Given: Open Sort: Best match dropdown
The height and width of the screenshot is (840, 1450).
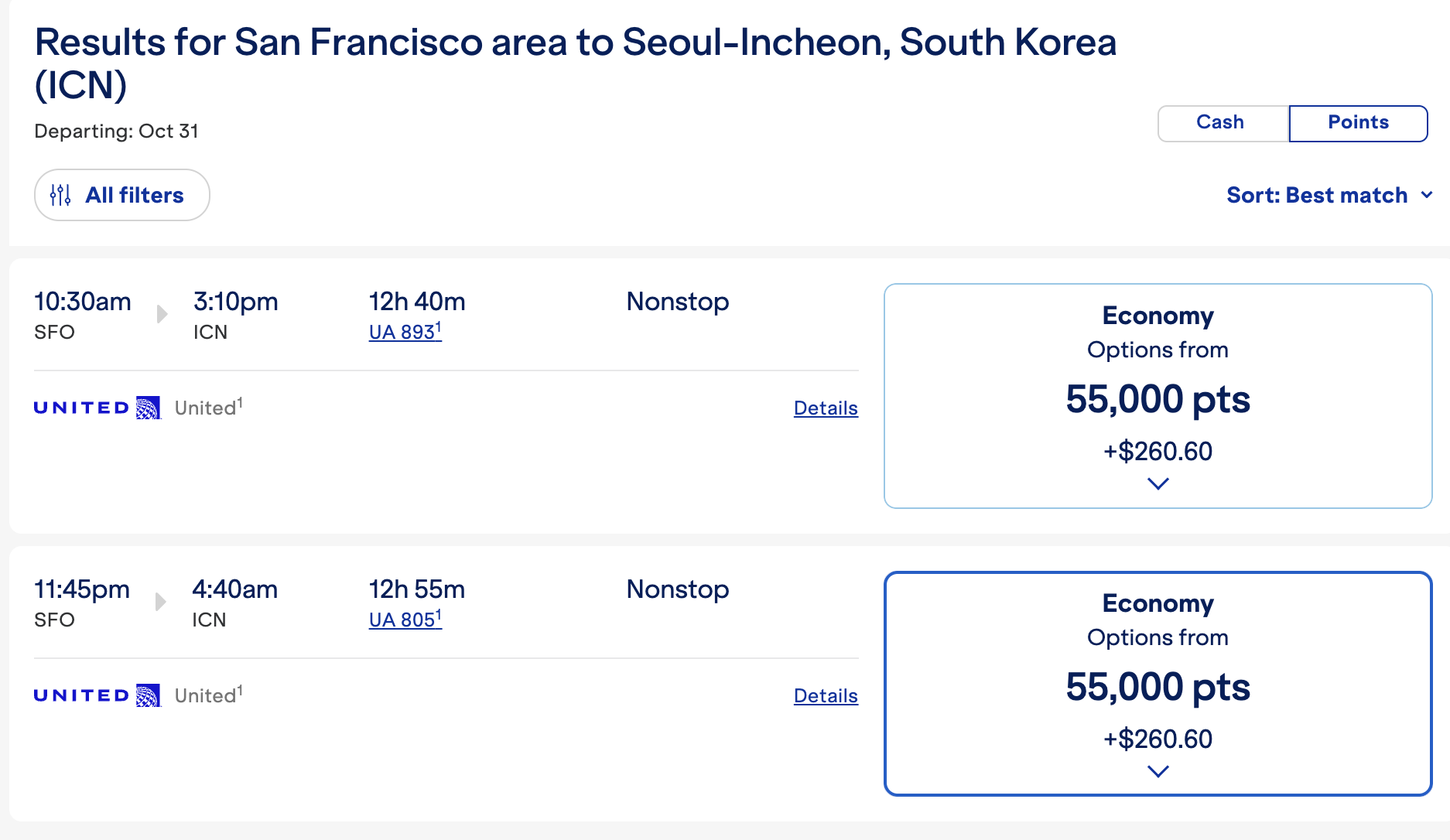Looking at the screenshot, I should click(x=1317, y=195).
